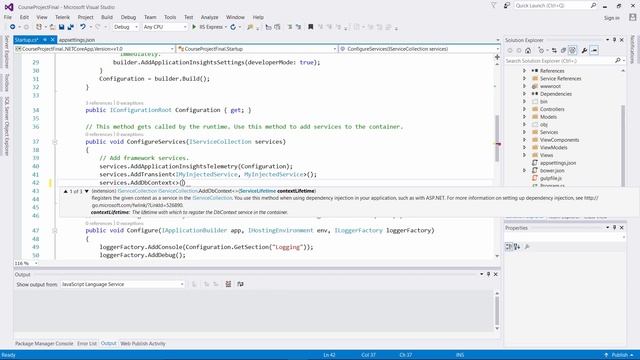Click Categorized view icon in Properties panel

[509, 247]
